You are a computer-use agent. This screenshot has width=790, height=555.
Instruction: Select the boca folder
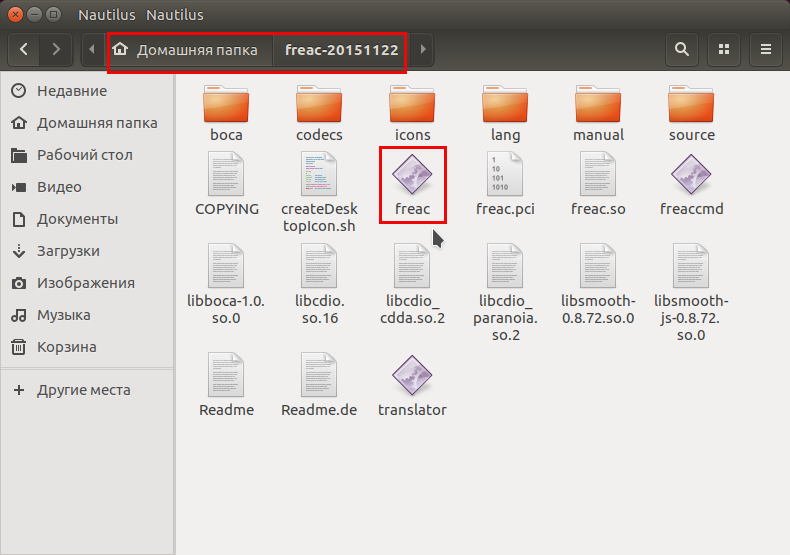click(226, 113)
